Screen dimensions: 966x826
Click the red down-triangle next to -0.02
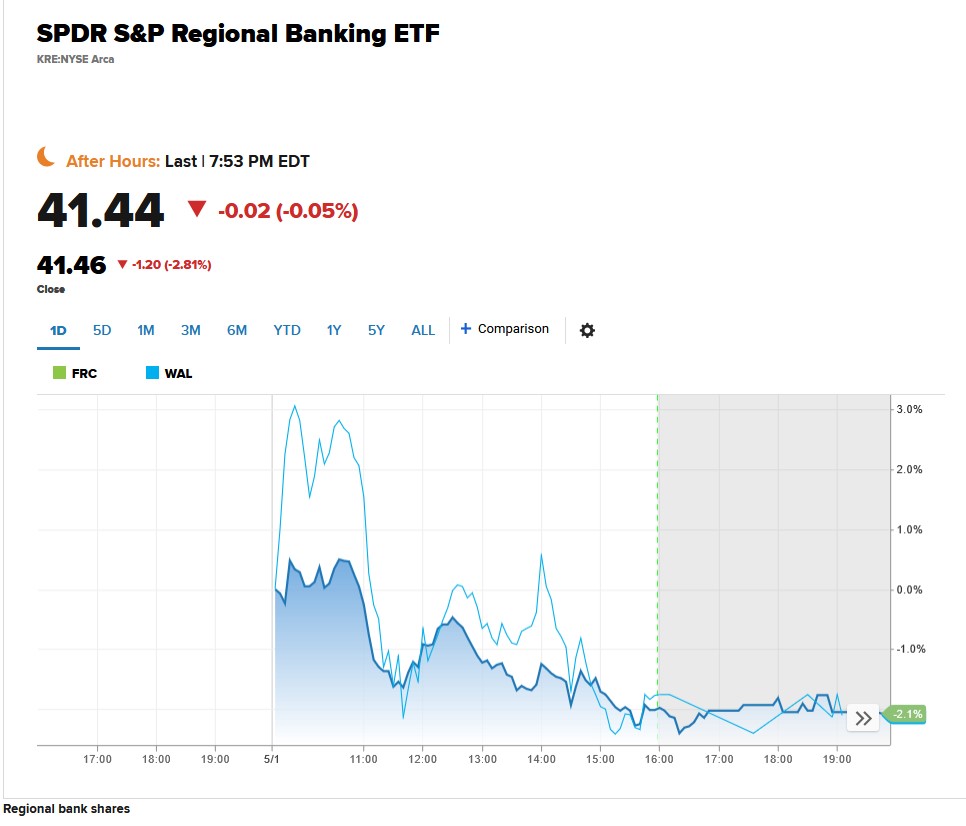click(197, 209)
